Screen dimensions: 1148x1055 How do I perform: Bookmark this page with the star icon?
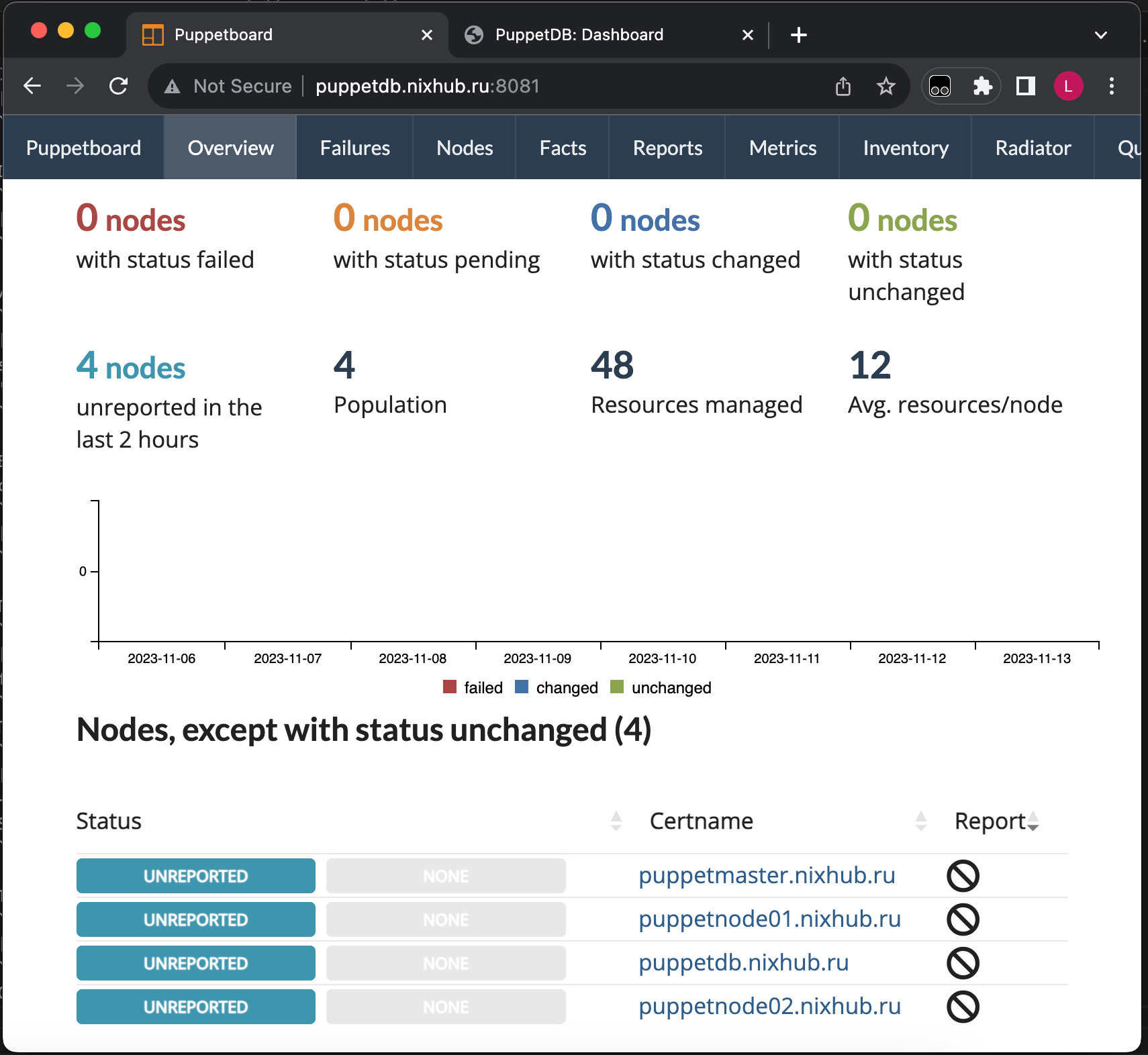coord(886,86)
